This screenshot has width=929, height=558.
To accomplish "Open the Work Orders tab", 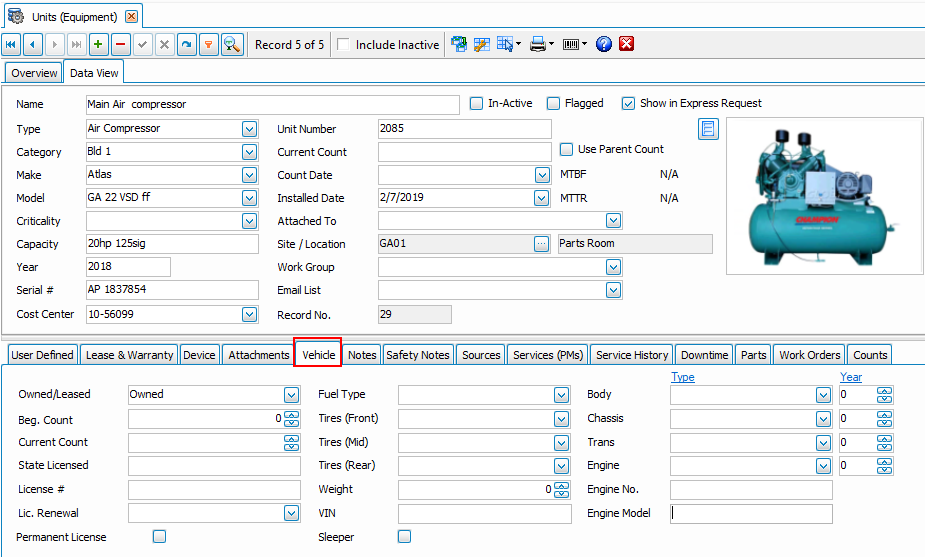I will pos(810,355).
